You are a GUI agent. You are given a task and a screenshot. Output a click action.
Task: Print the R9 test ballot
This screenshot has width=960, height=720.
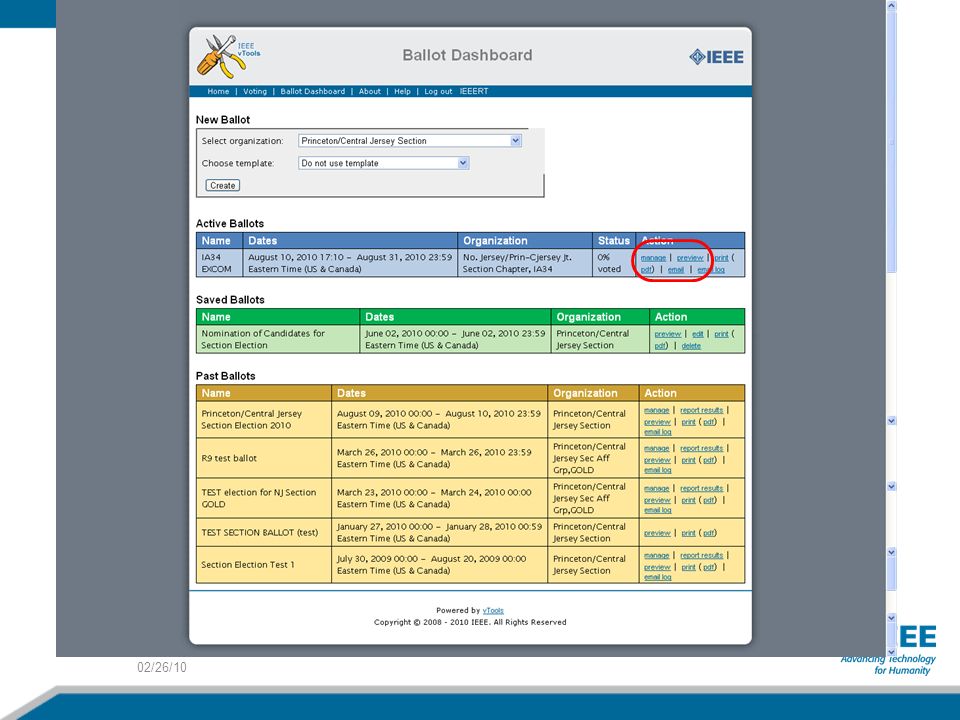coord(688,460)
